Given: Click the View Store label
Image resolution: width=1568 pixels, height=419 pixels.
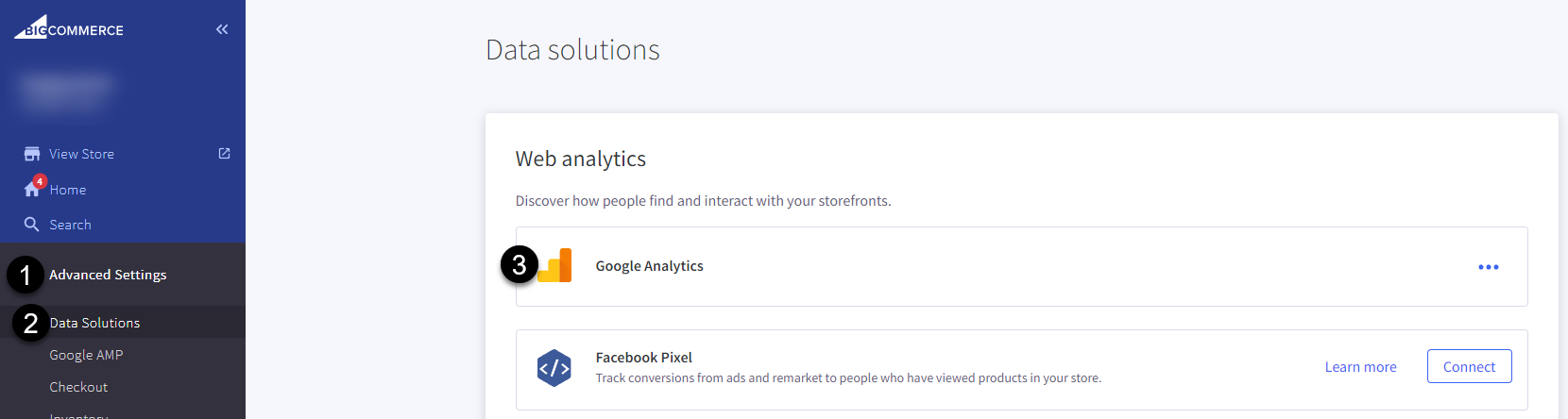Looking at the screenshot, I should click(81, 154).
